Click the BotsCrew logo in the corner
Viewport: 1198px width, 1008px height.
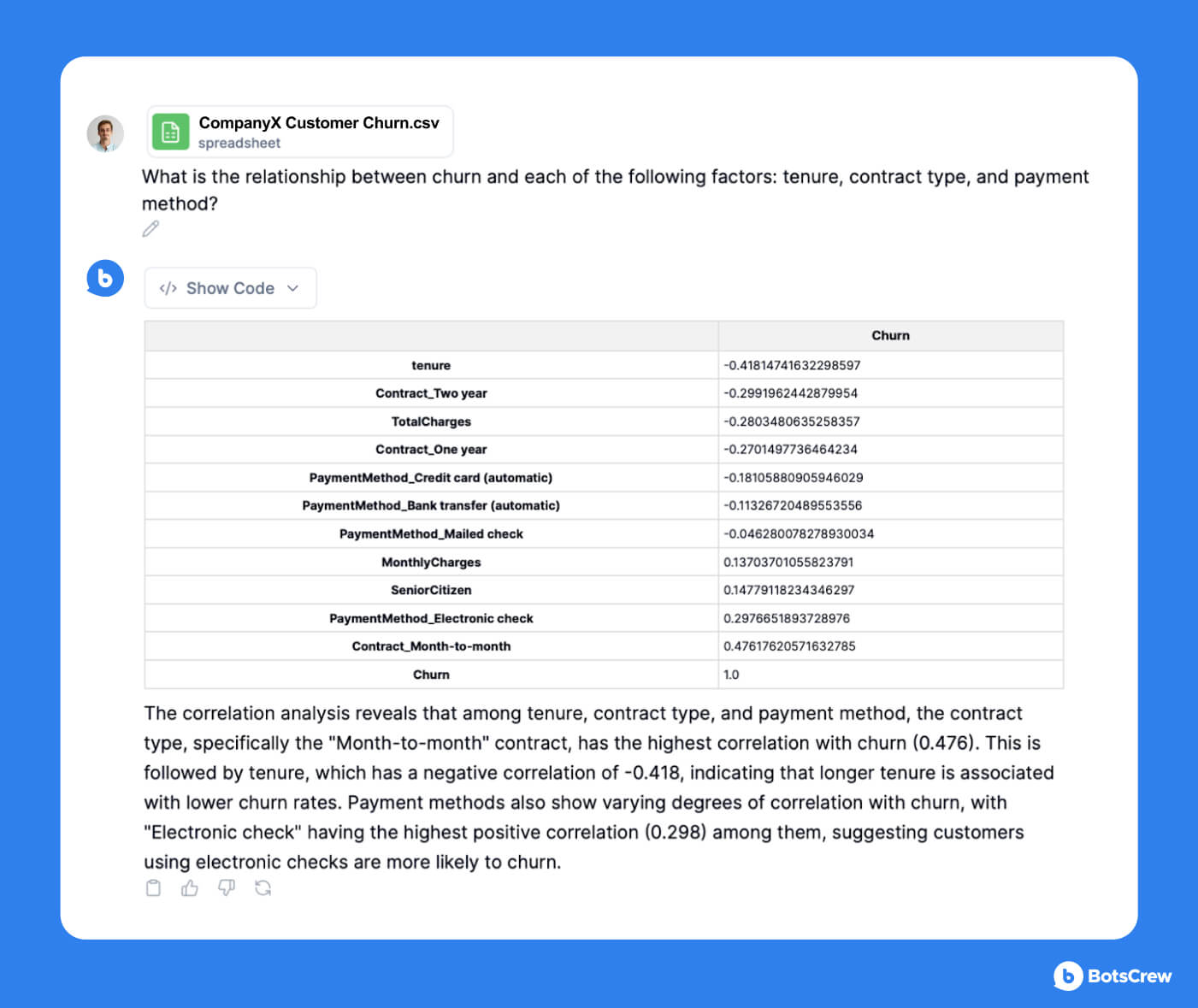1112,976
